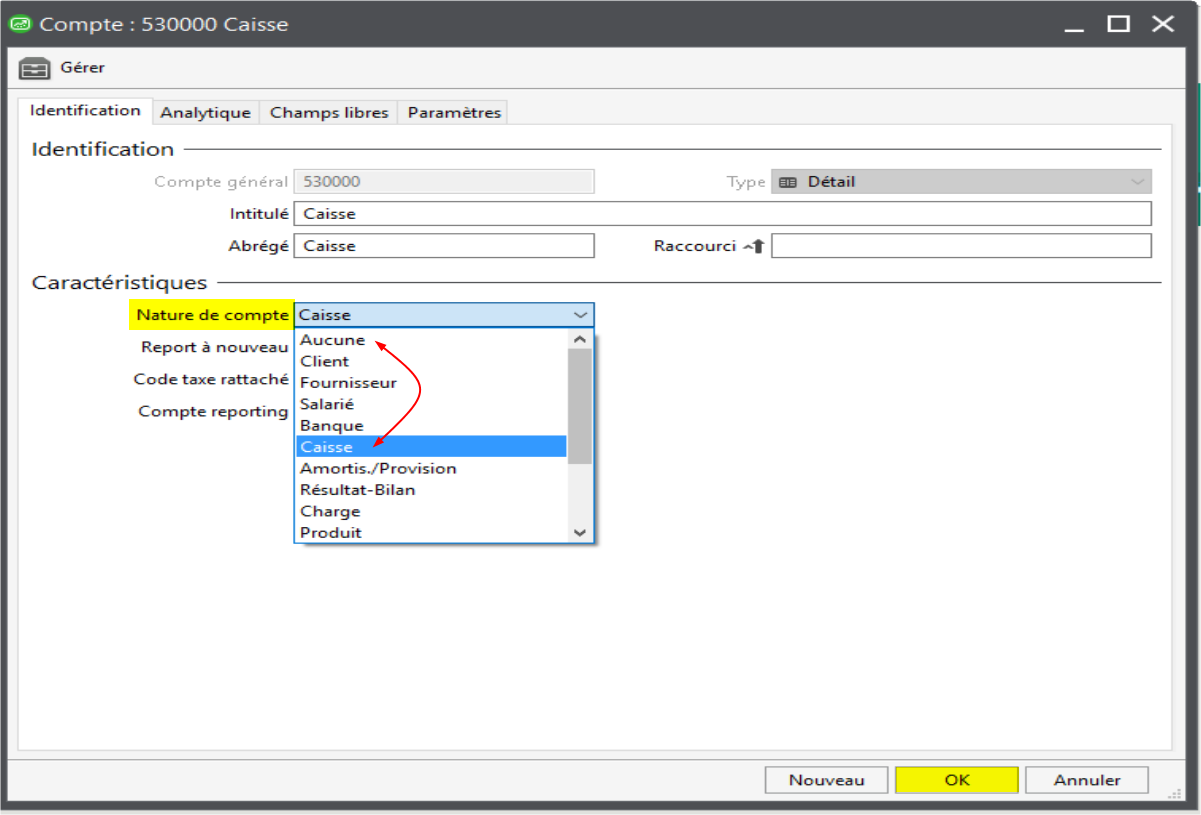Click the Détail type list icon
Screen dimensions: 1201x815
(x=788, y=182)
